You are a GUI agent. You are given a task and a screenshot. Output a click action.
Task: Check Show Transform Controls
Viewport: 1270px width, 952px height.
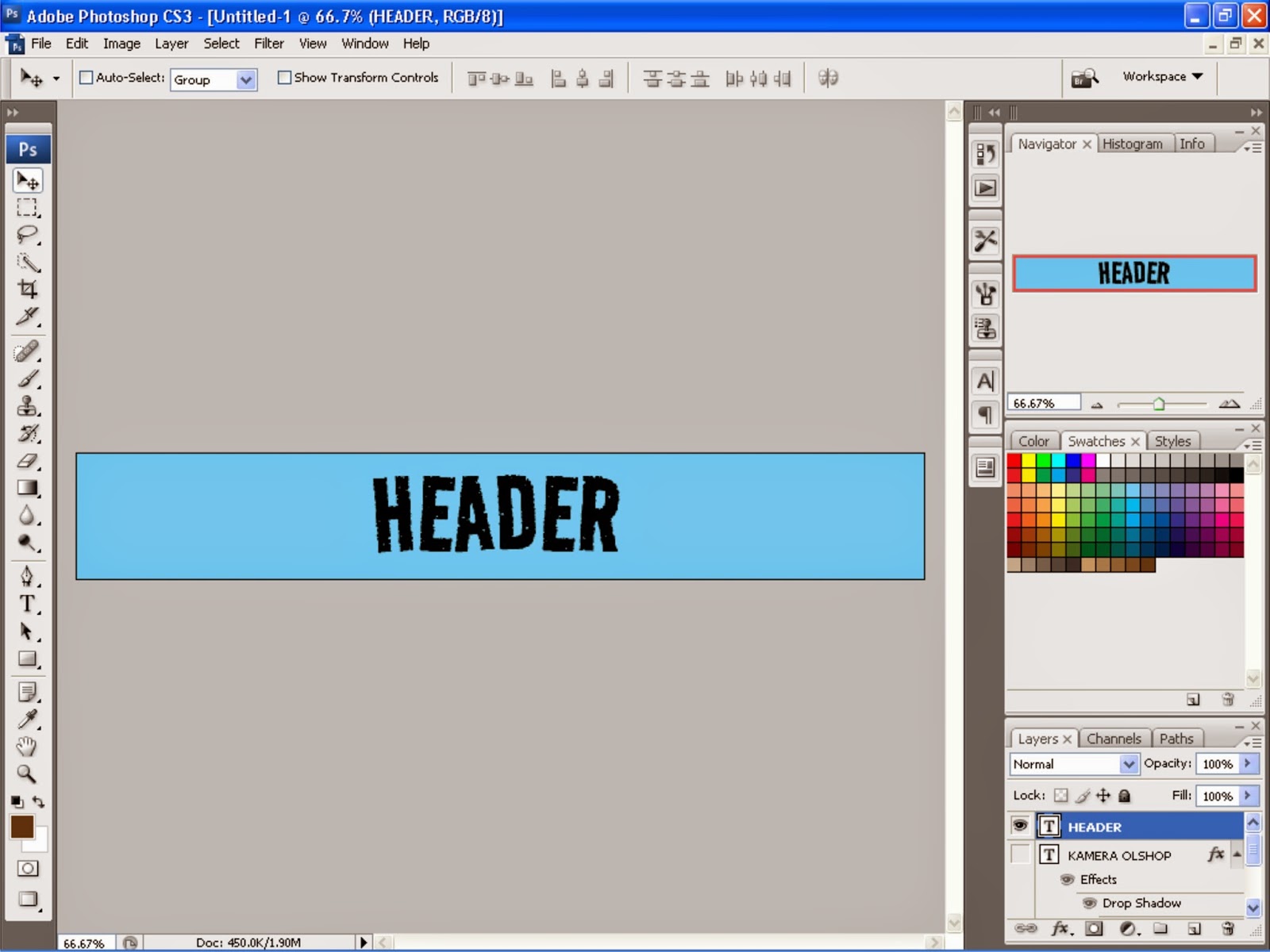[x=284, y=78]
